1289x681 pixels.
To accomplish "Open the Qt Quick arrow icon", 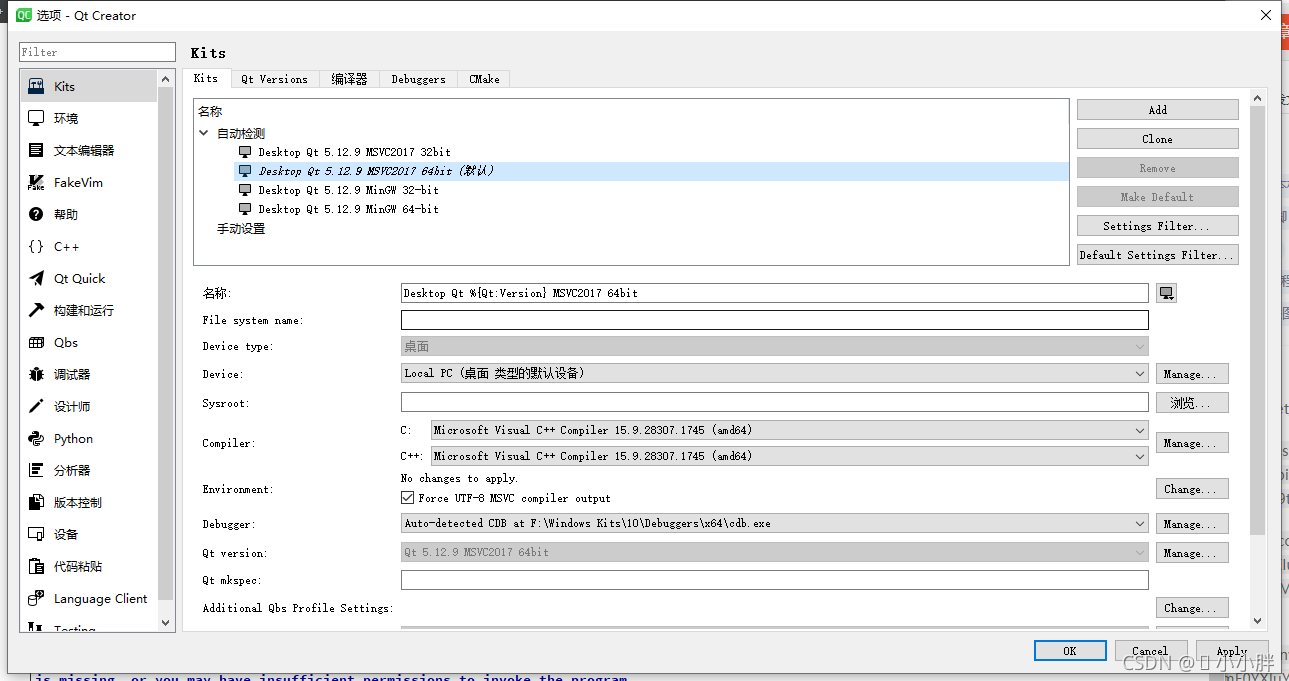I will (x=36, y=278).
